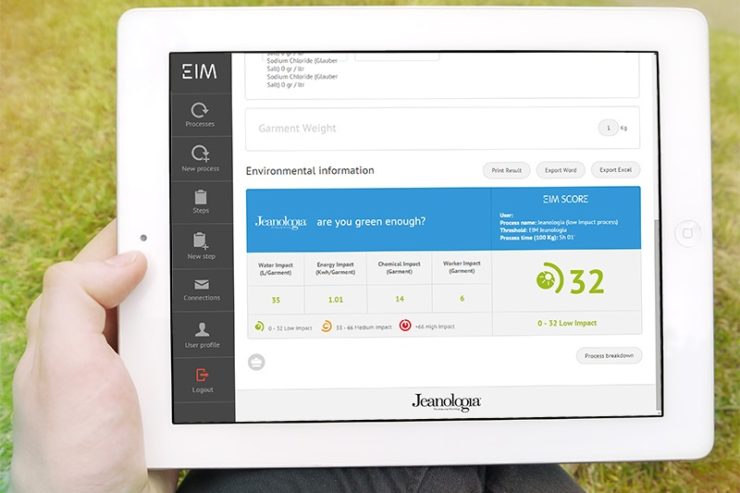Click the New process icon
Viewport: 740px width, 493px height.
coord(201,153)
